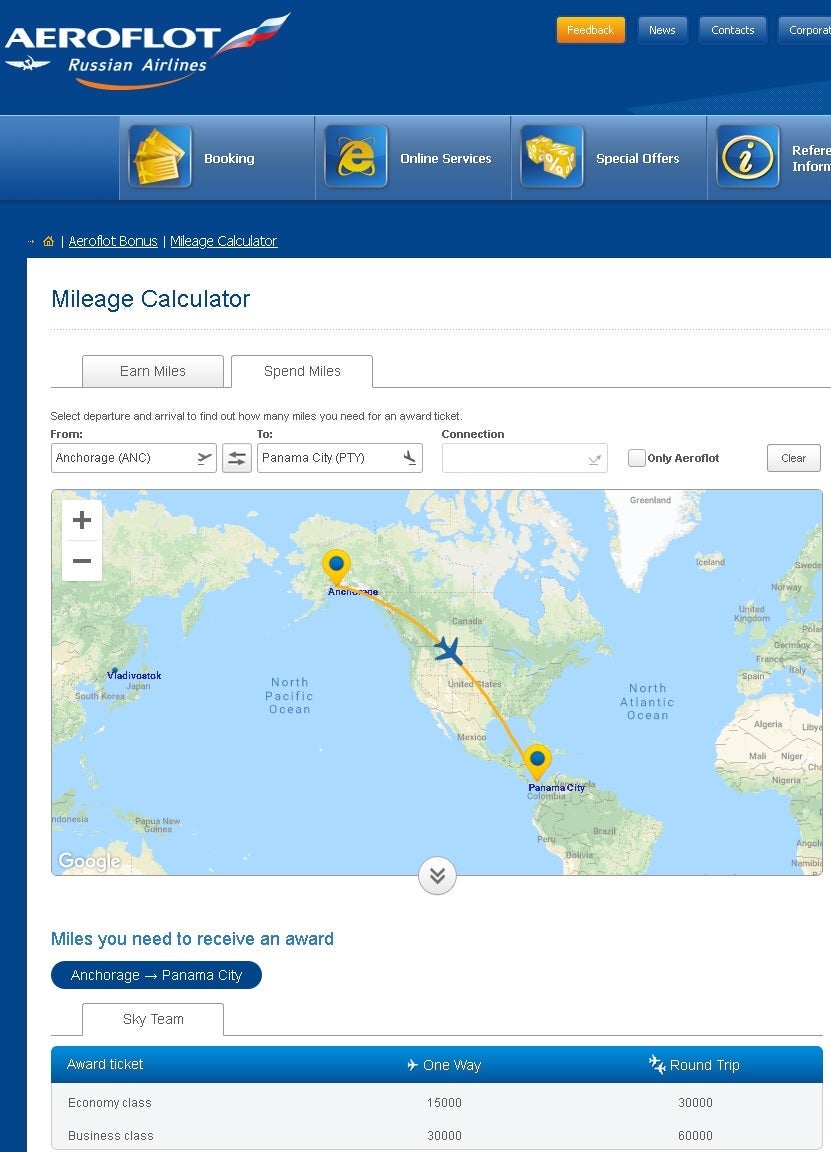This screenshot has height=1152, width=831.
Task: Zoom out on the map
Action: click(82, 561)
